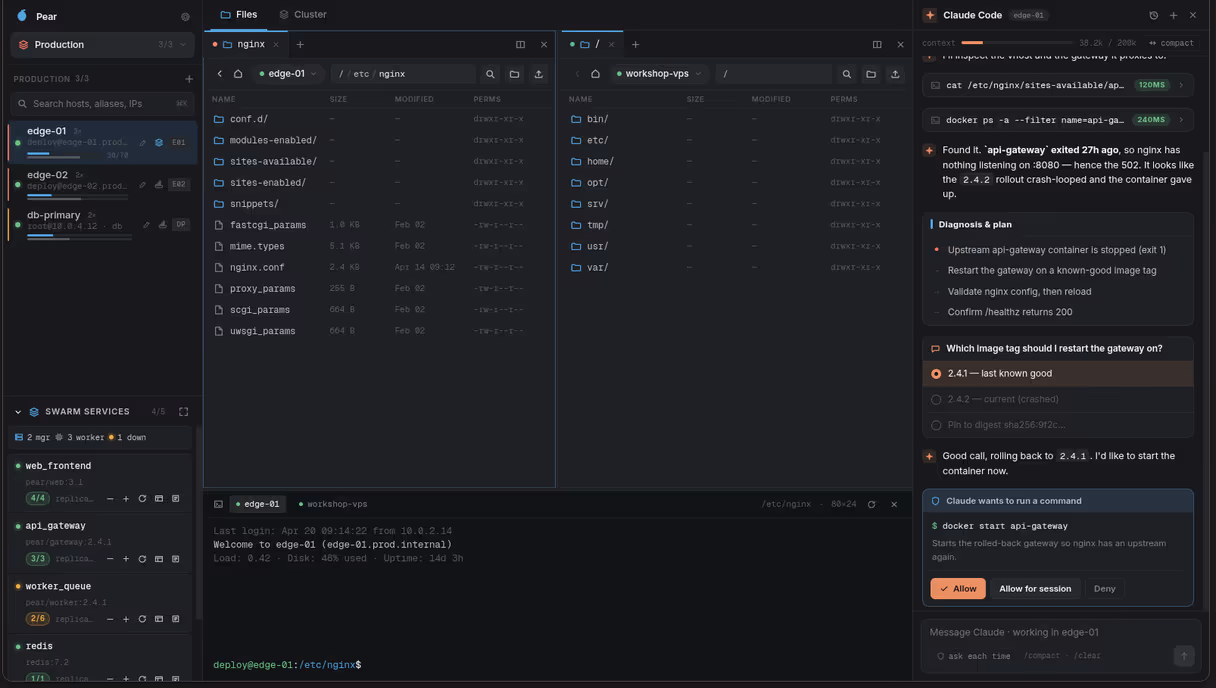Expand the cat /etc/nginx command output
1216x688 pixels.
point(1058,85)
